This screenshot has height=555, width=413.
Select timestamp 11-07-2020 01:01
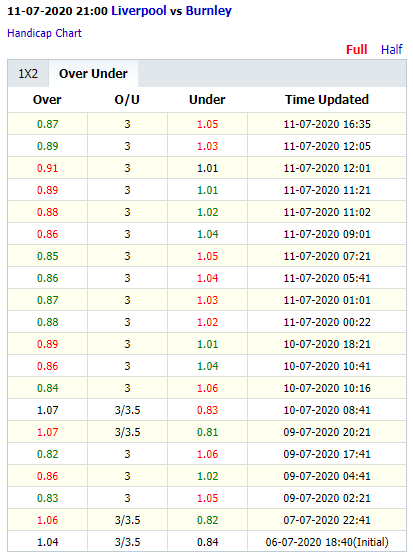pyautogui.click(x=327, y=300)
